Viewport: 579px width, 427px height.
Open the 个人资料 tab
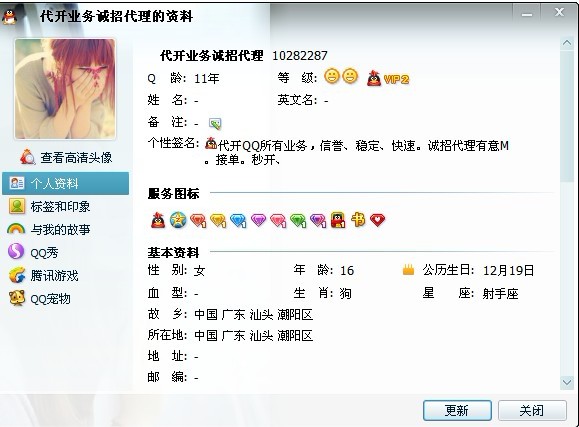click(66, 183)
